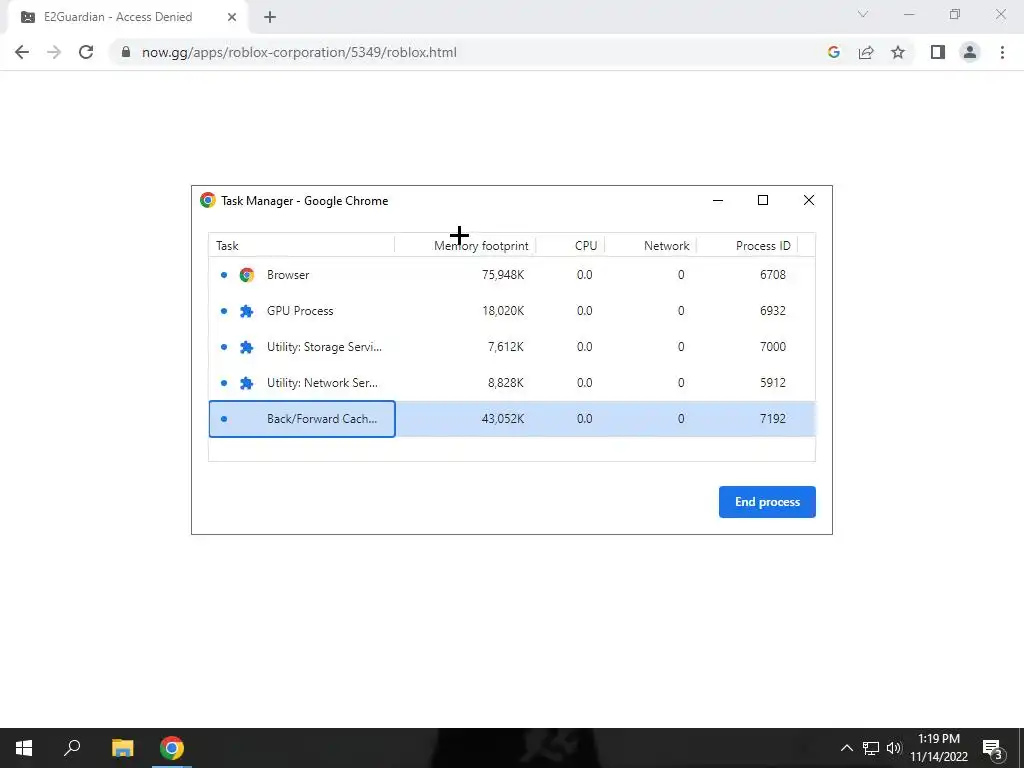Open clock and calendar showing 1:19 PM
This screenshot has width=1024, height=768.
[939, 748]
